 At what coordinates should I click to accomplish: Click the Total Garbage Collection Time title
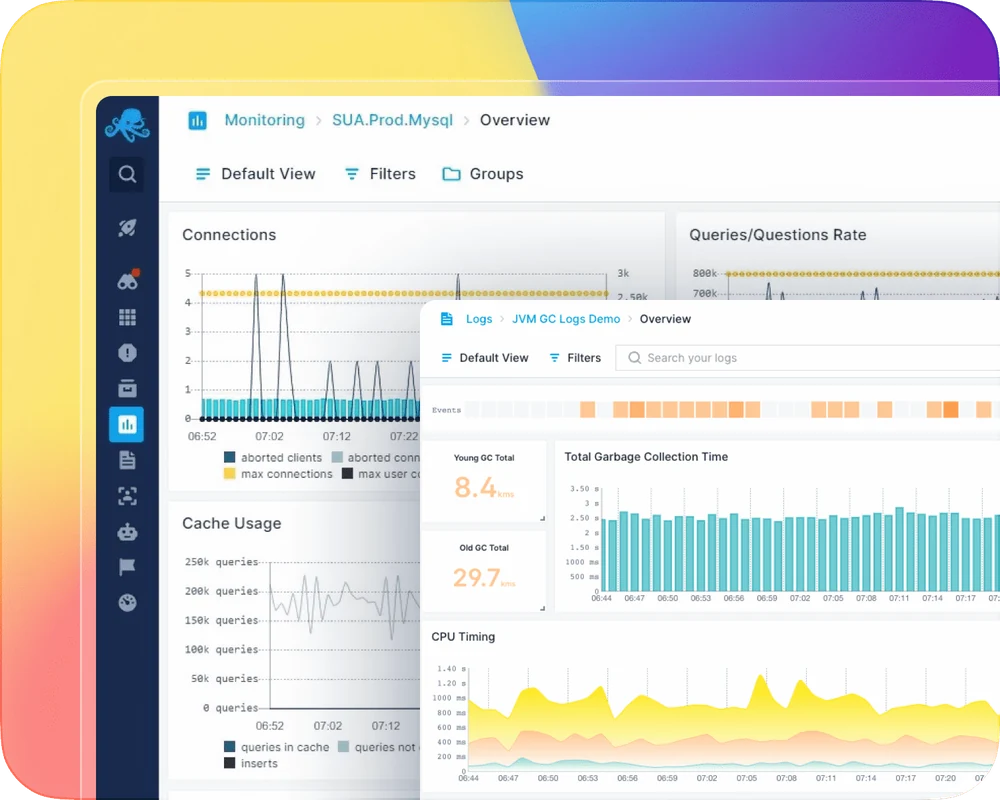tap(646, 457)
